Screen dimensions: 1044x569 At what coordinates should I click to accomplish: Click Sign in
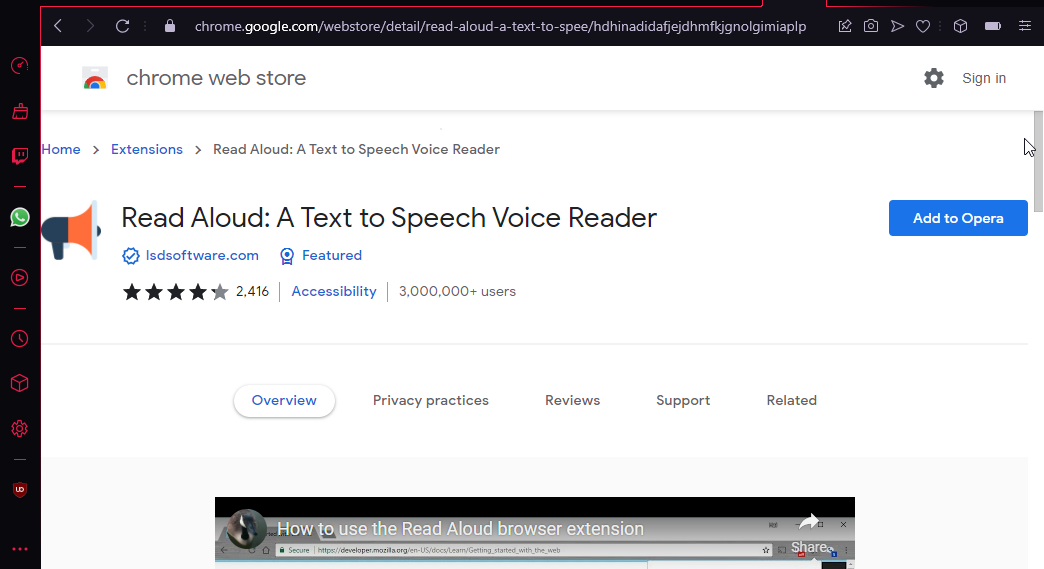pyautogui.click(x=983, y=78)
